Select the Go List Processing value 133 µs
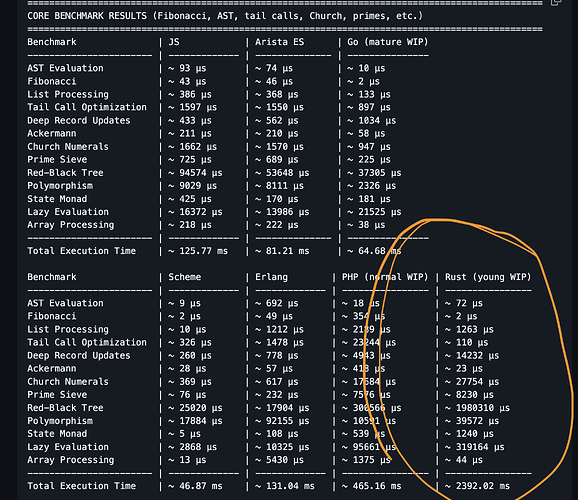Viewport: 578px width, 500px height. coord(369,94)
